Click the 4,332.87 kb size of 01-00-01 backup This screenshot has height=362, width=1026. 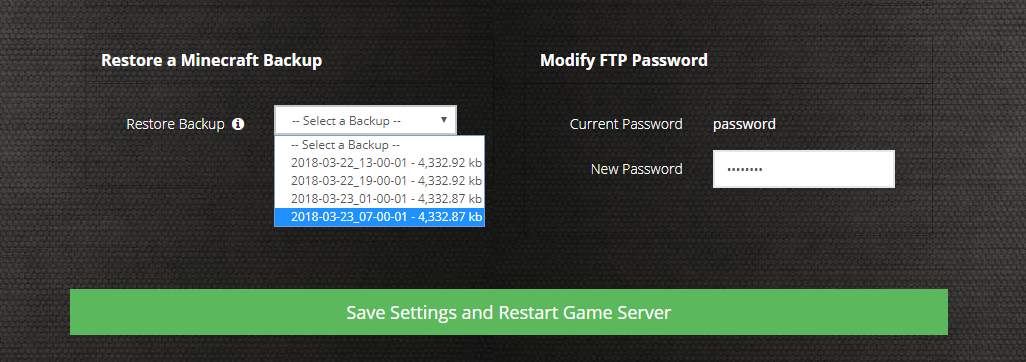[450, 198]
